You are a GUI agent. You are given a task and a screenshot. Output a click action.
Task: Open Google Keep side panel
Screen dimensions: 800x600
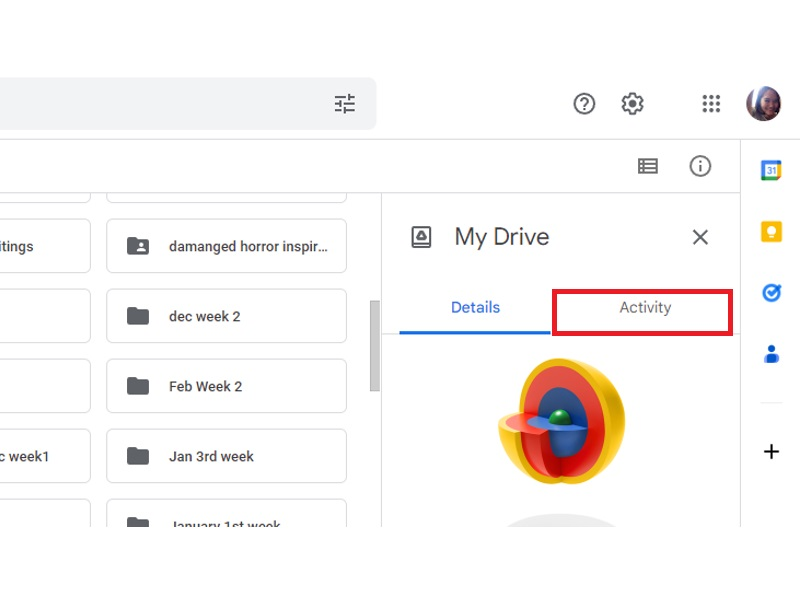(771, 232)
